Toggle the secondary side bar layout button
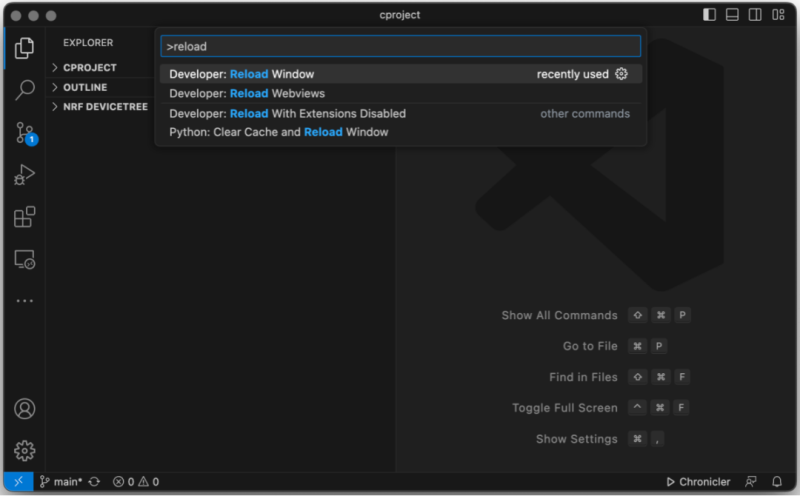 pyautogui.click(x=755, y=15)
